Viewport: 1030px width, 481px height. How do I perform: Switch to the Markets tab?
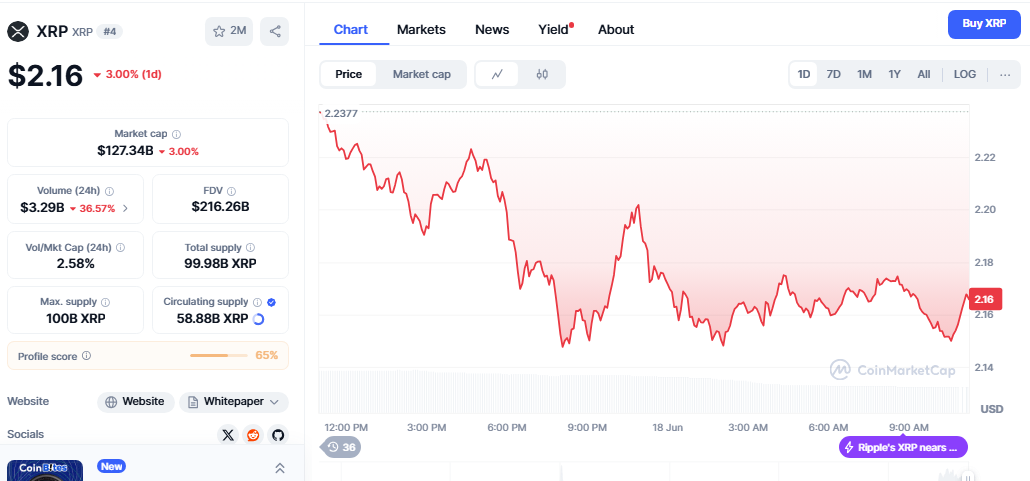[421, 30]
